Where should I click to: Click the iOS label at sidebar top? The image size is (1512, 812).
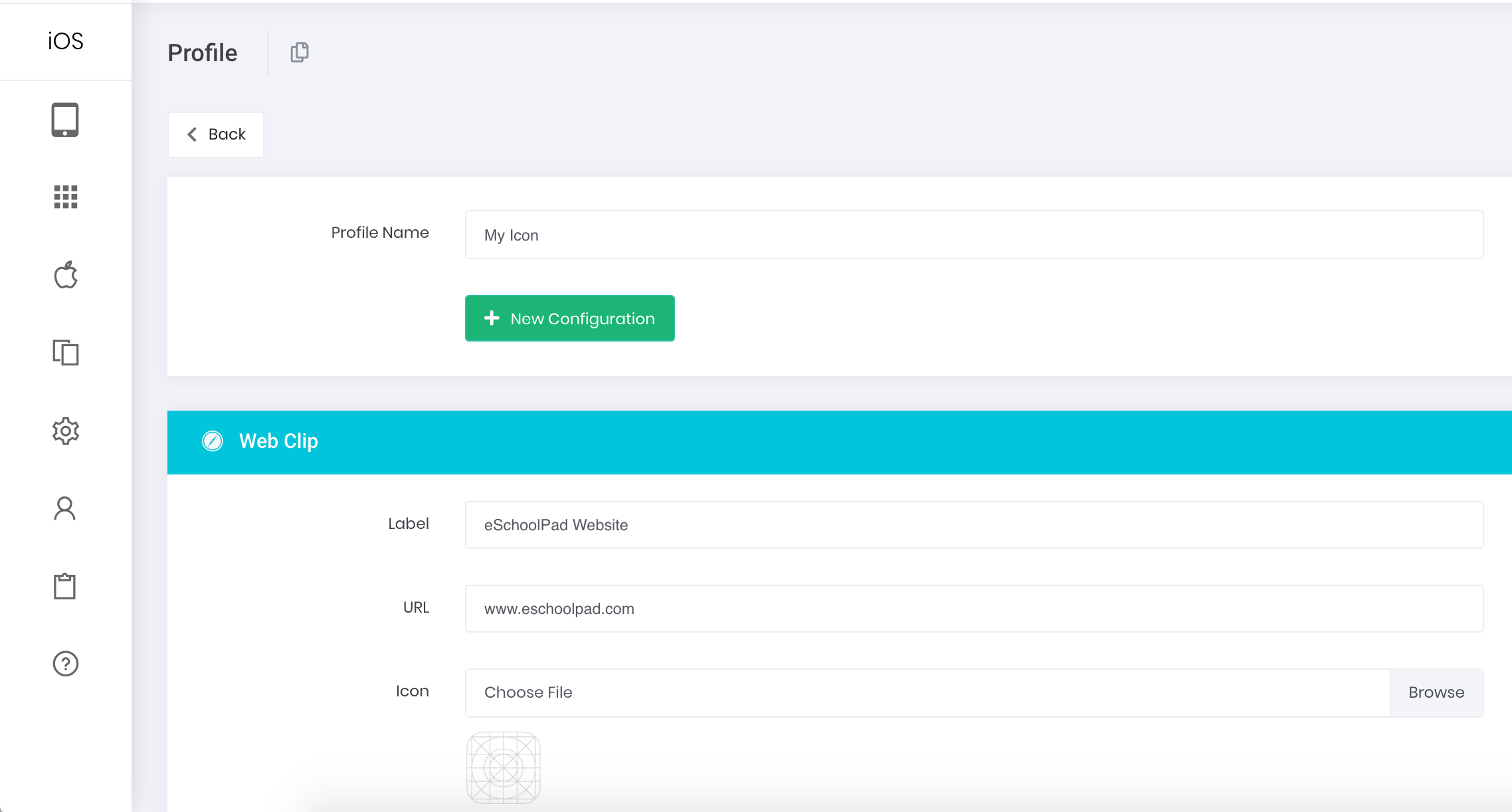pos(65,41)
